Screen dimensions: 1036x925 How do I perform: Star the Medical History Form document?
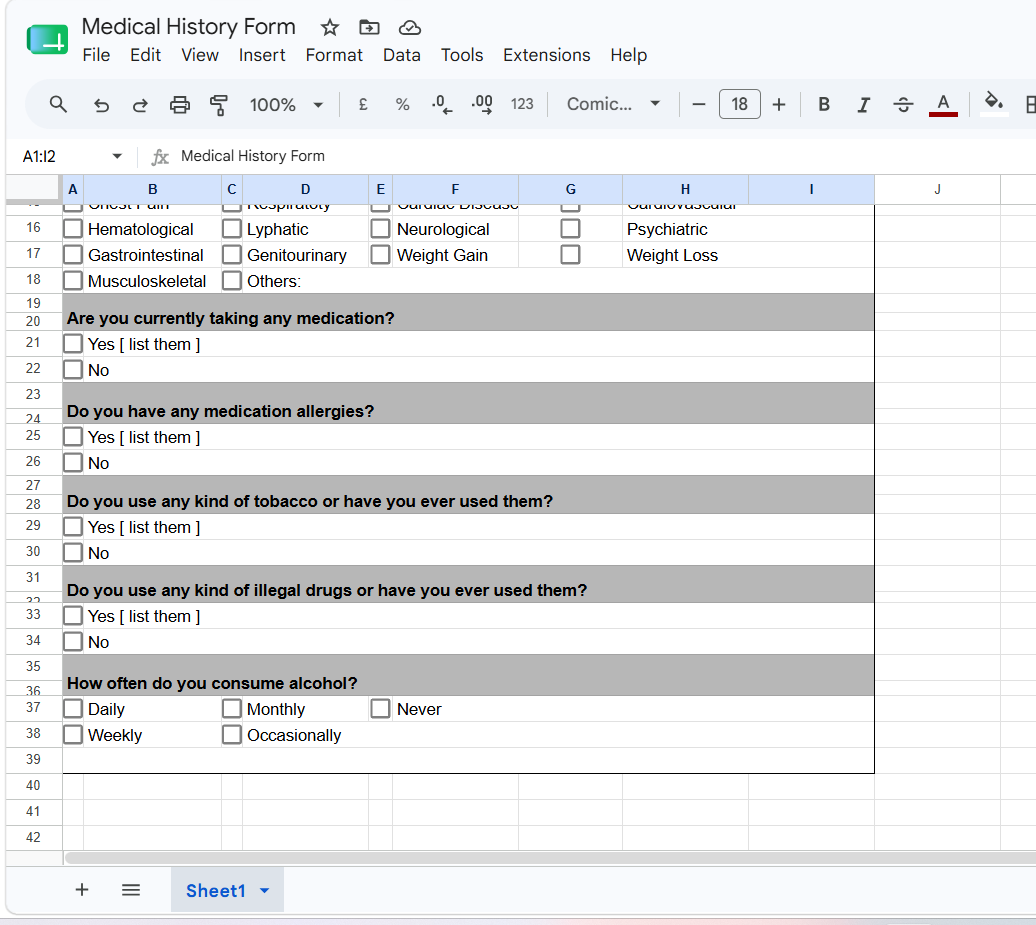[x=329, y=28]
